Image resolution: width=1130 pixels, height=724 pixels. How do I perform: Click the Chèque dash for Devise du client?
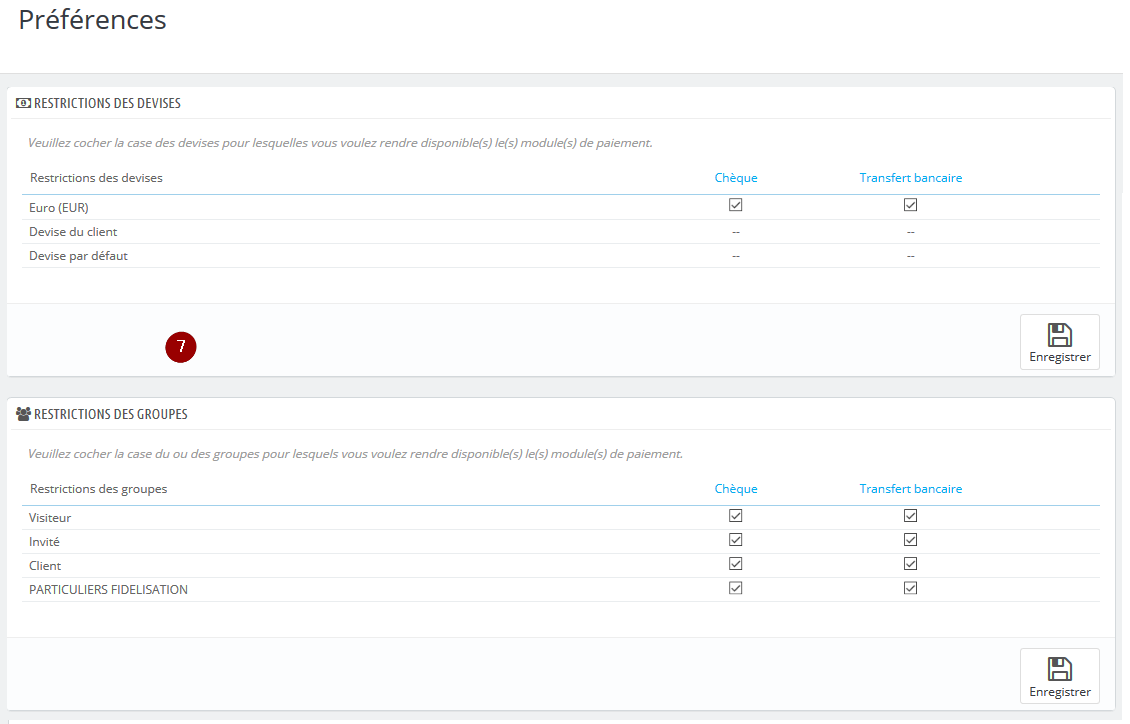tap(735, 232)
